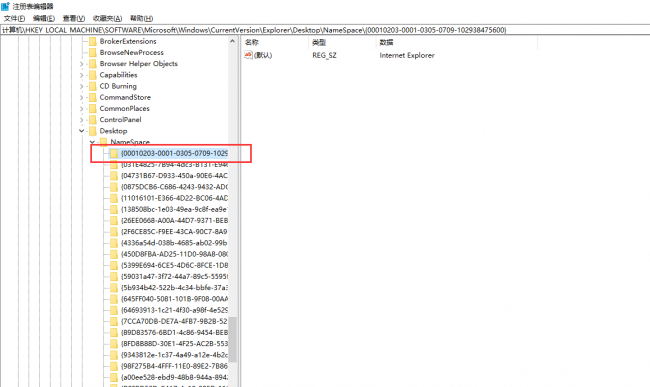Click folder icon of {138508bc-1e03 key
Viewport: 650px width, 387px height.
point(114,209)
